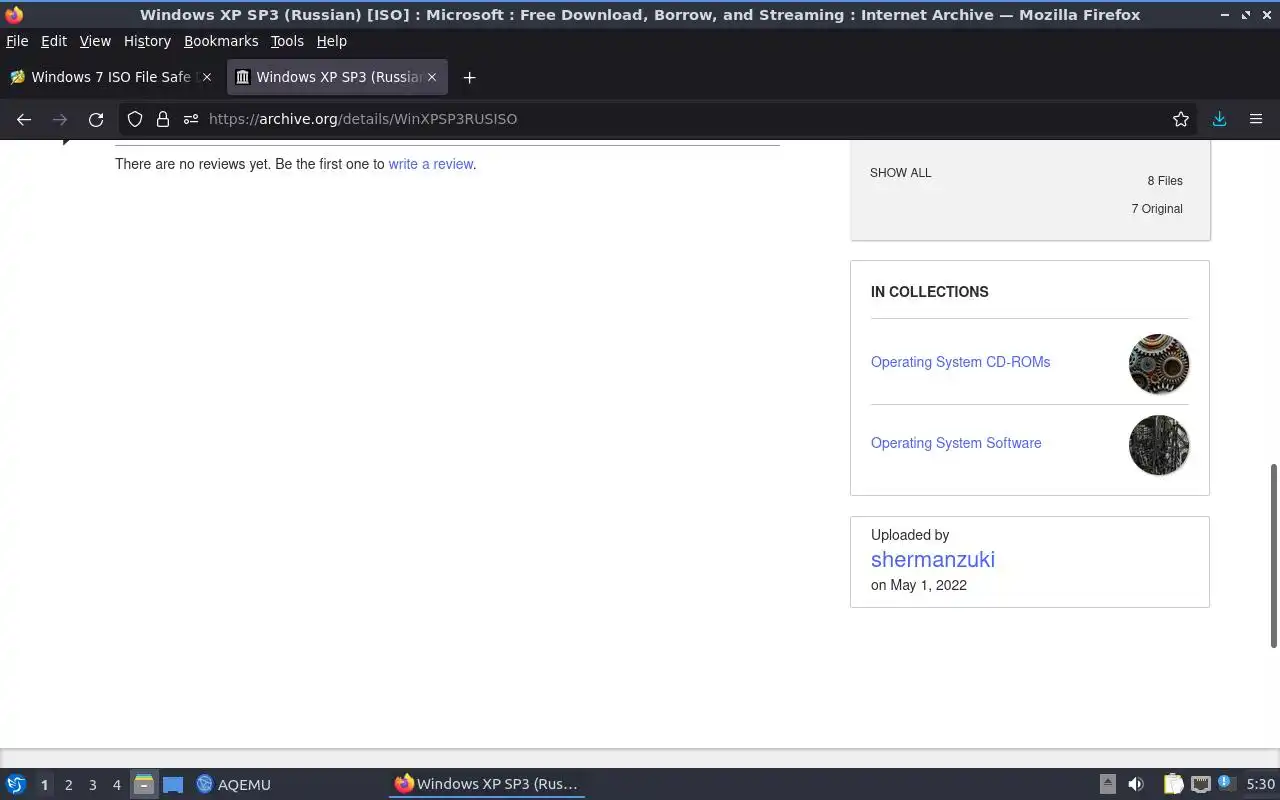Reload the current archive.org page
The image size is (1280, 800).
96,119
